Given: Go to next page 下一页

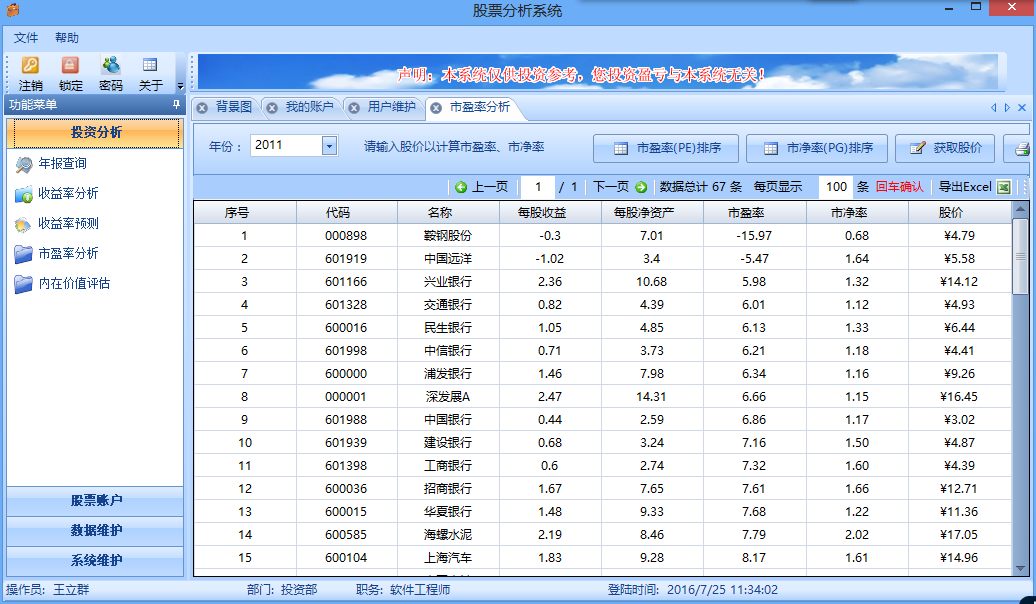Looking at the screenshot, I should [620, 187].
